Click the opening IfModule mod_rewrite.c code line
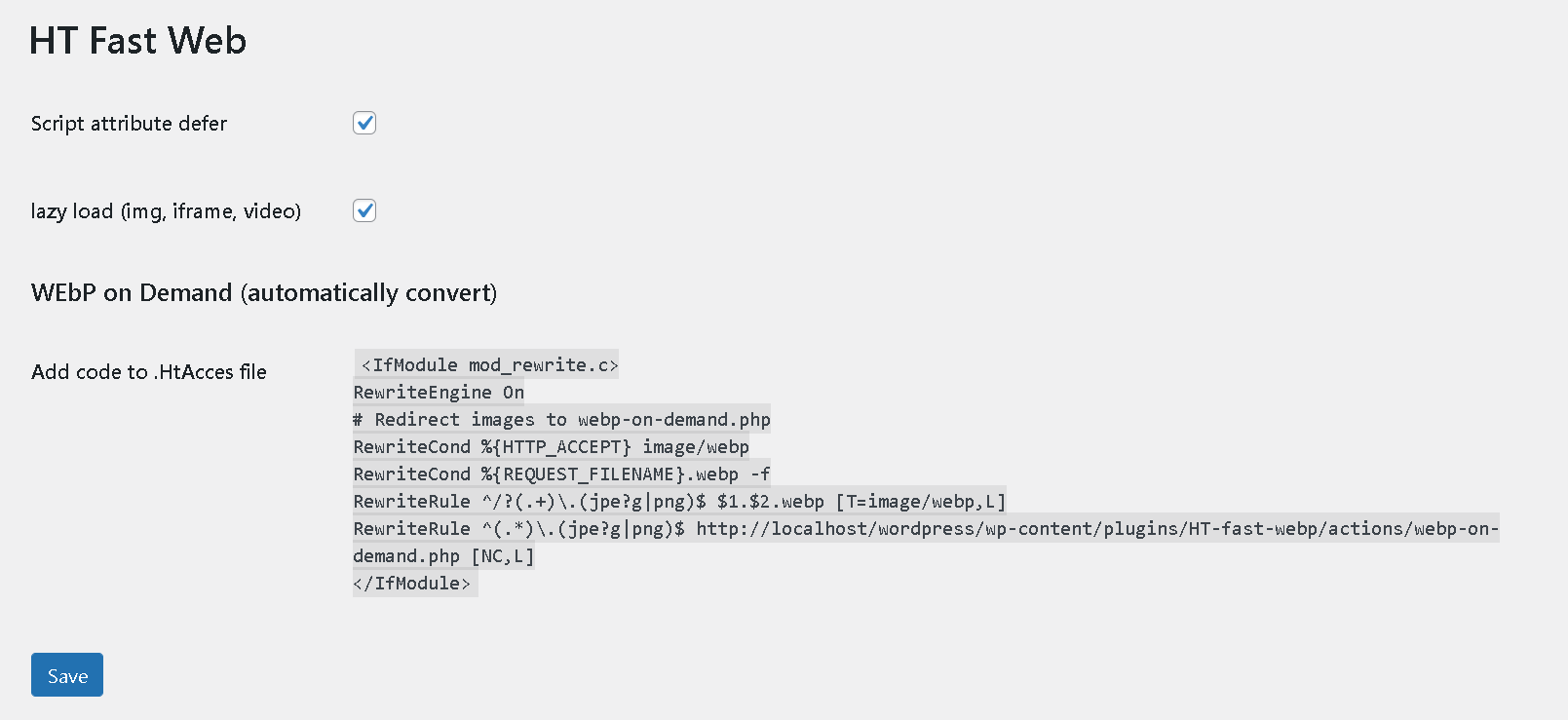The height and width of the screenshot is (720, 1568). 487,364
